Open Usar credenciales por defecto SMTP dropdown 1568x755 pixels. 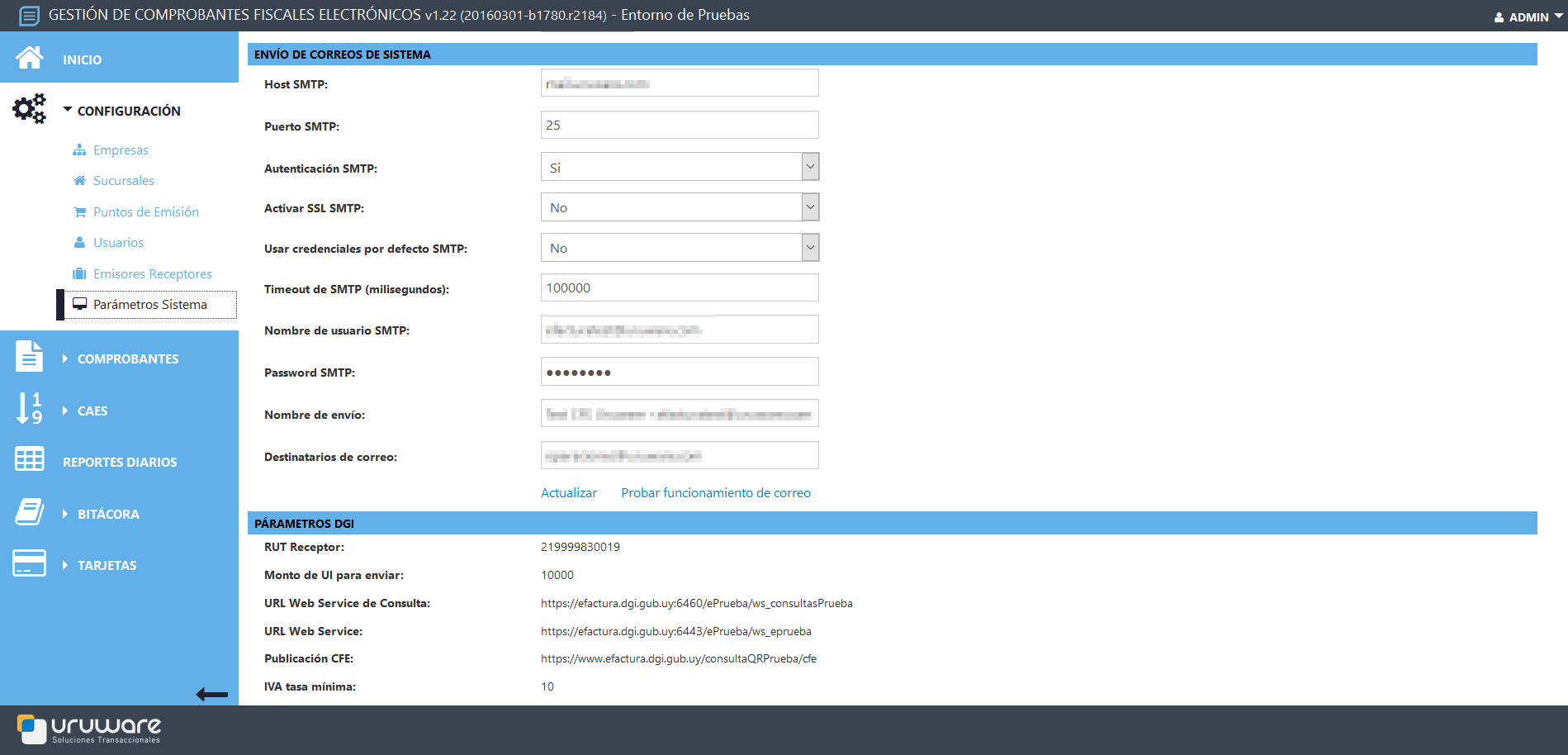pos(679,248)
